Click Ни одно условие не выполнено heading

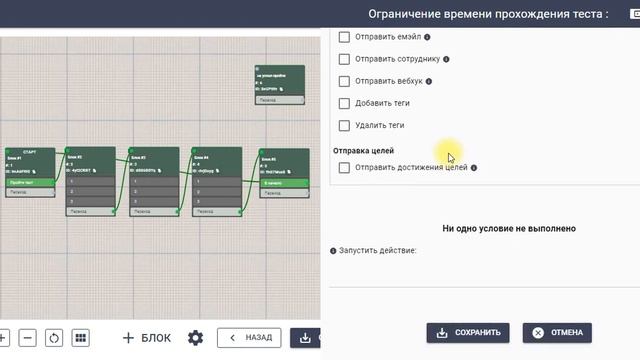point(509,229)
